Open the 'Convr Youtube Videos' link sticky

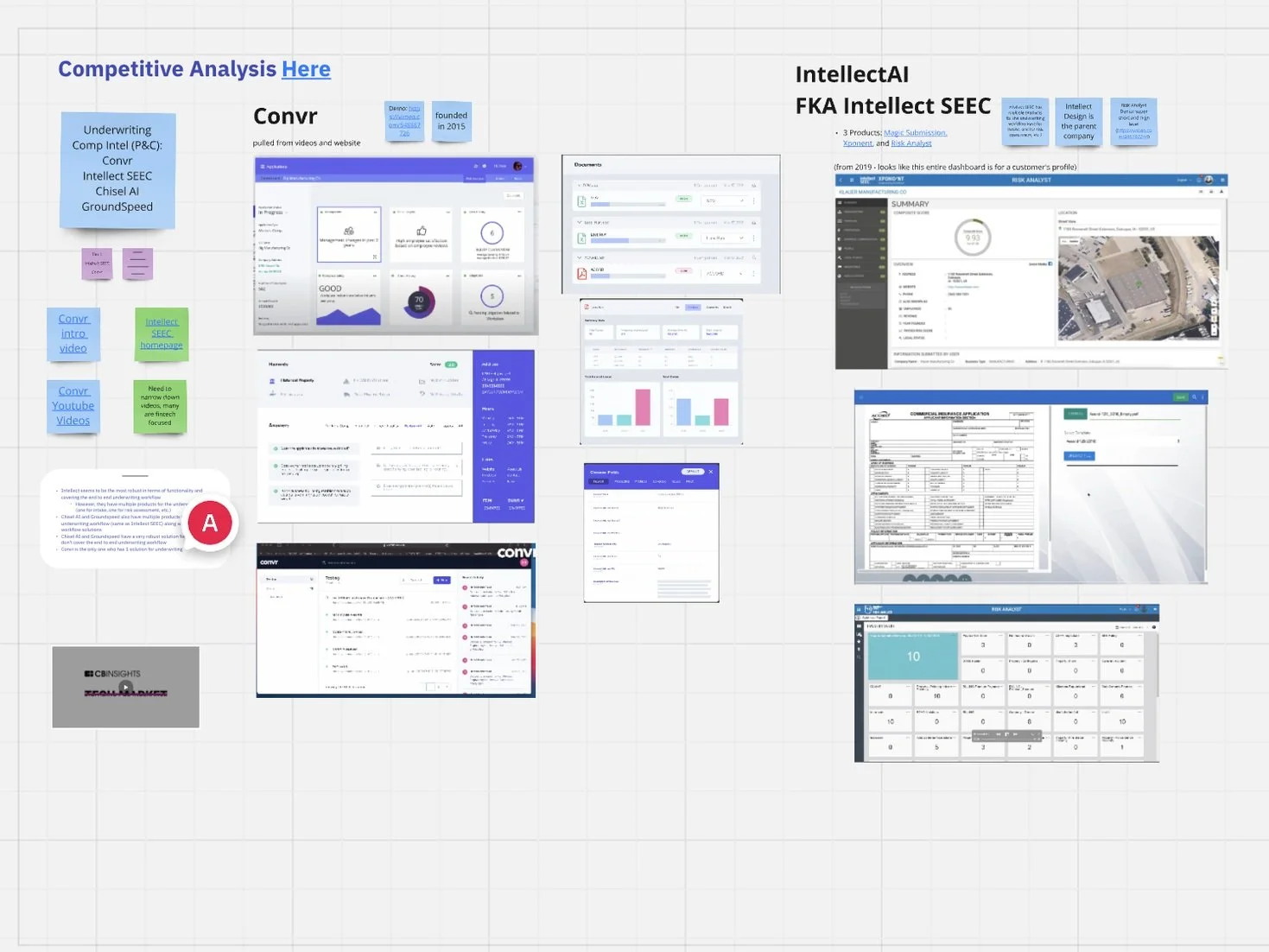tap(73, 406)
